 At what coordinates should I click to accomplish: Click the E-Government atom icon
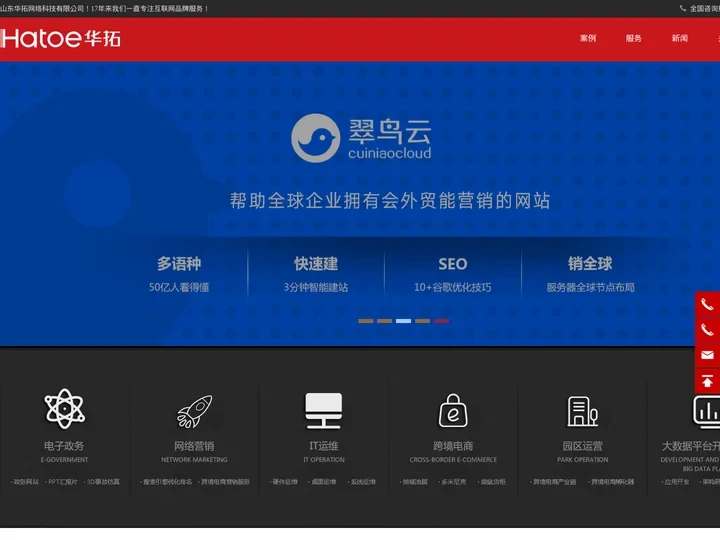pos(64,409)
